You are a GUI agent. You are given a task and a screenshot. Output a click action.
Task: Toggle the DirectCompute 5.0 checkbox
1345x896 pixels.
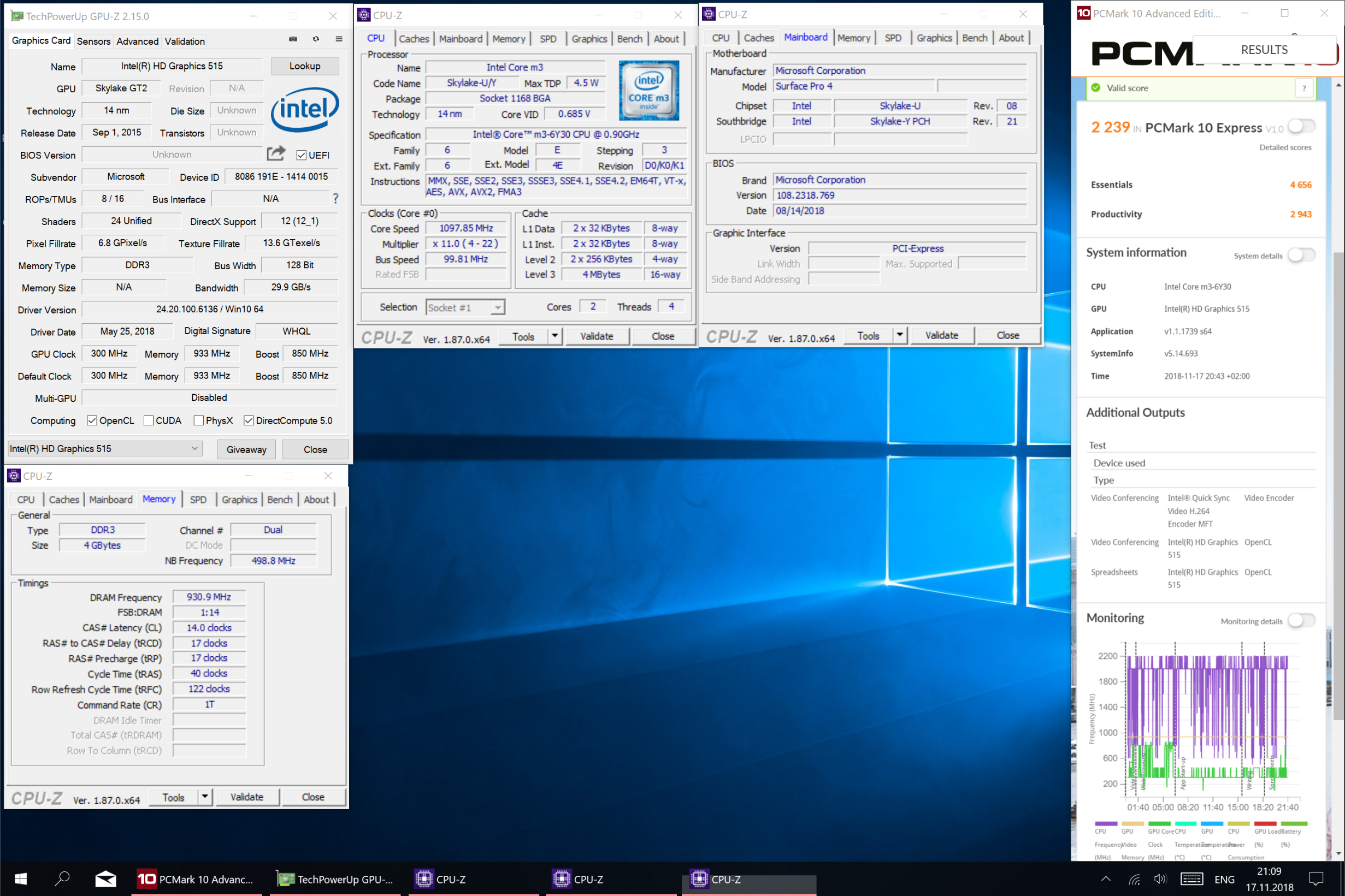click(x=249, y=420)
